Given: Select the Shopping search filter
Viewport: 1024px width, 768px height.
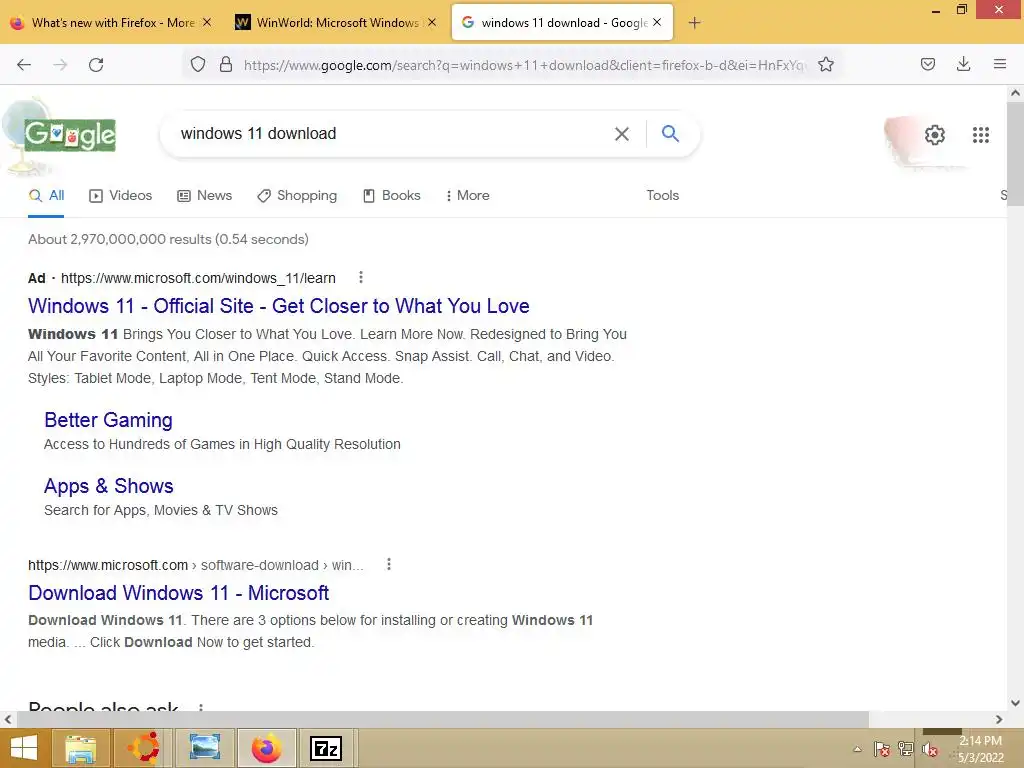Looking at the screenshot, I should pos(297,195).
